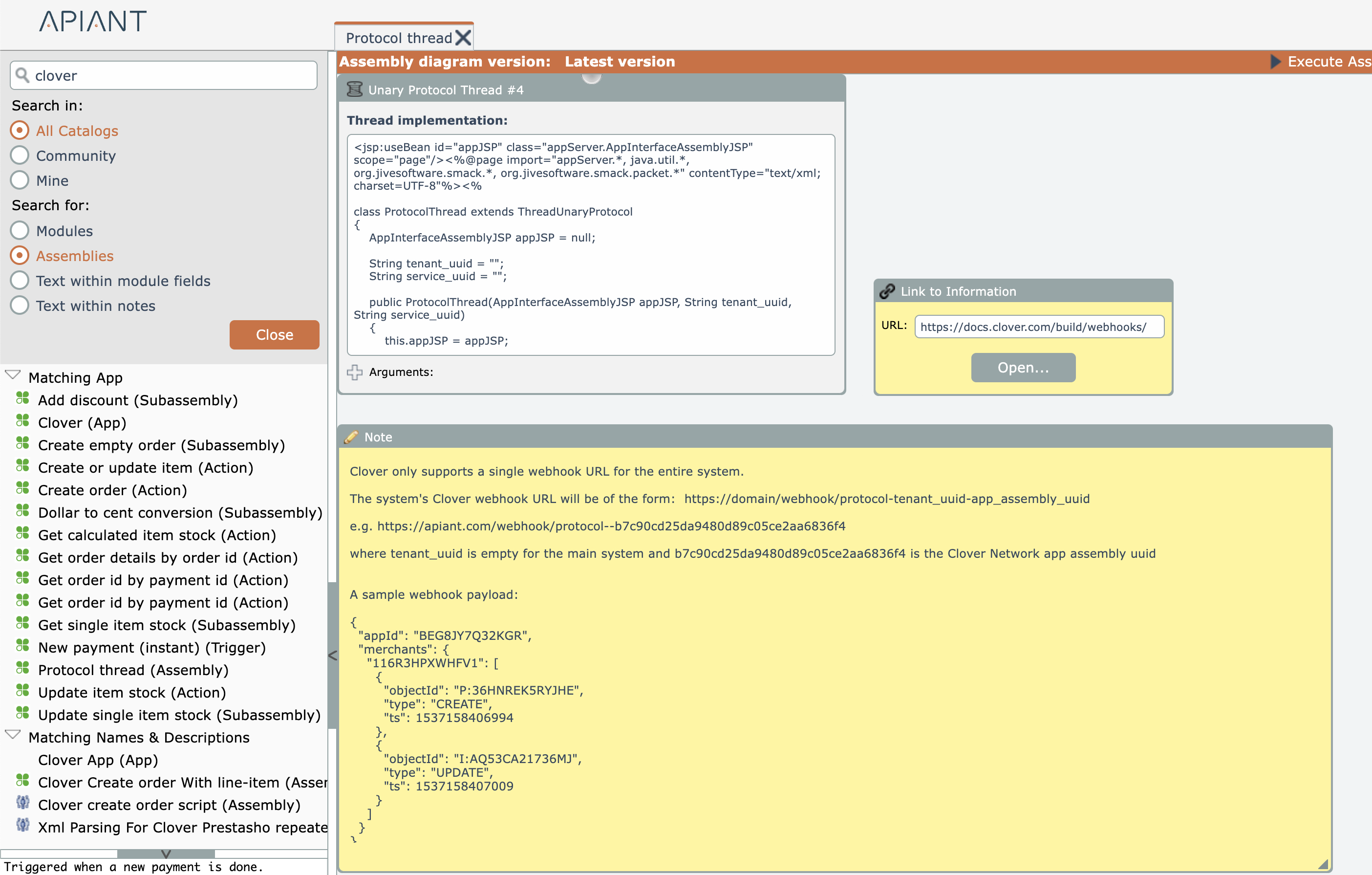1372x875 pixels.
Task: Click the orange Close button
Action: point(274,335)
